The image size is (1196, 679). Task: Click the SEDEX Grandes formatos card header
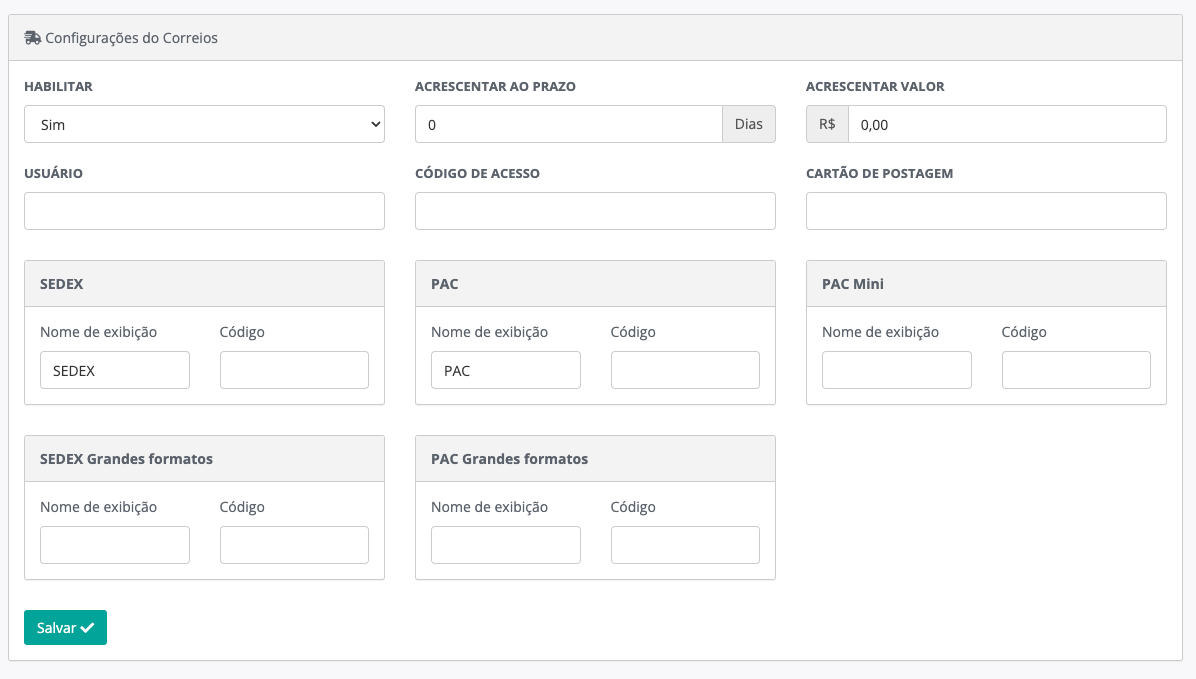(204, 459)
